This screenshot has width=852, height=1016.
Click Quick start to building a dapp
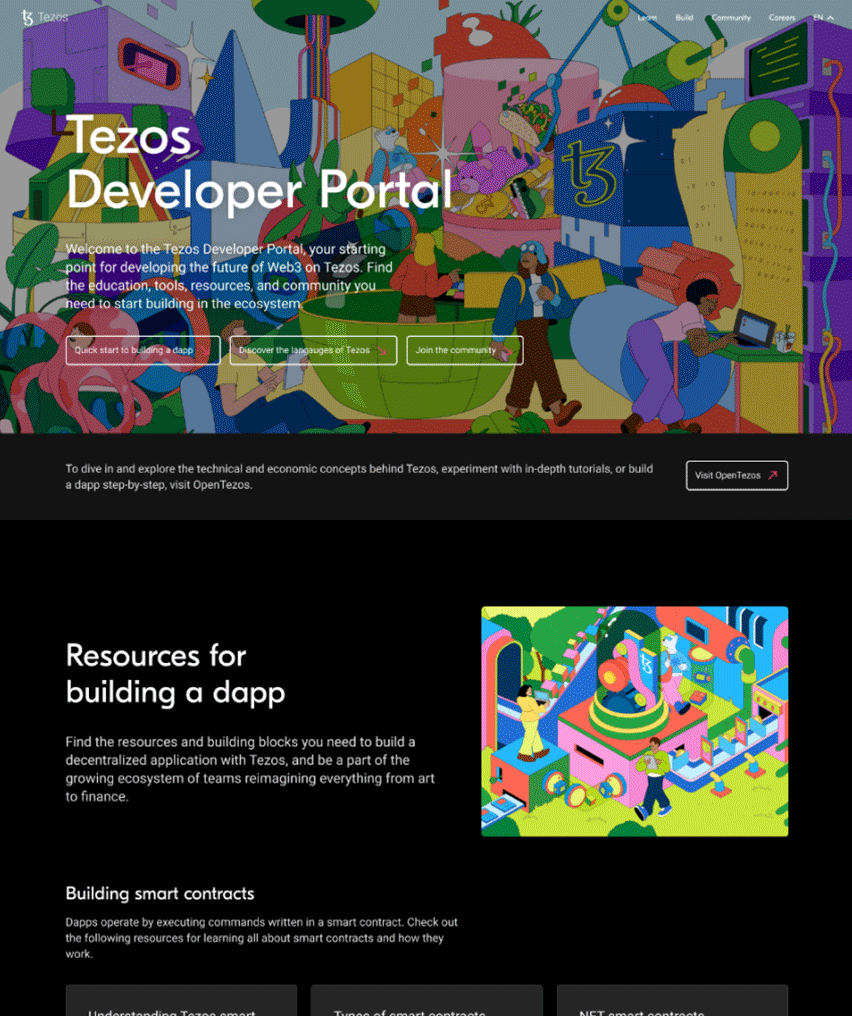tap(143, 351)
